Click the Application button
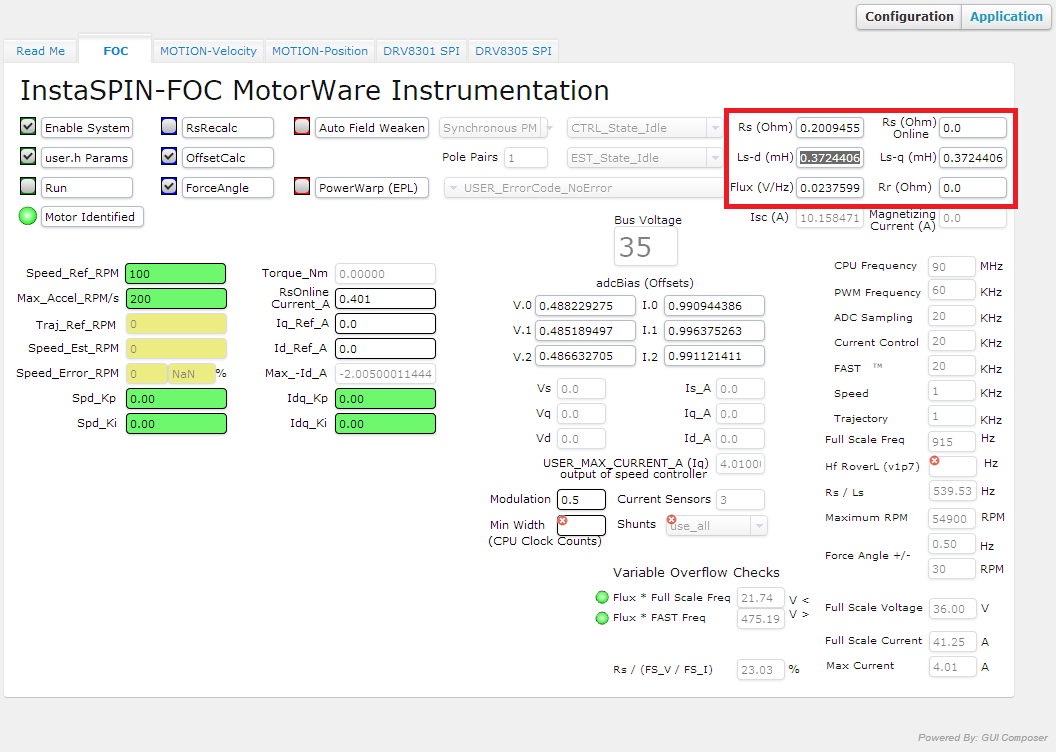 click(1006, 17)
